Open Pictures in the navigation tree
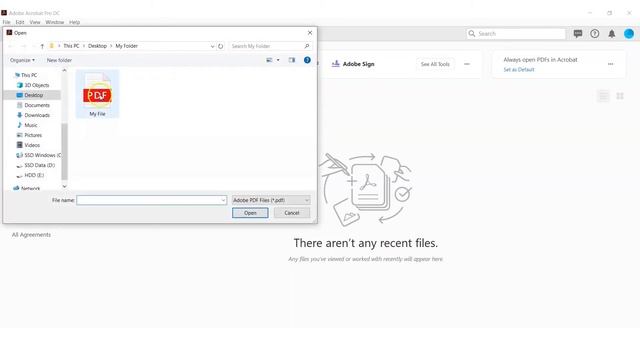Screen dimensions: 640x360 [33, 135]
